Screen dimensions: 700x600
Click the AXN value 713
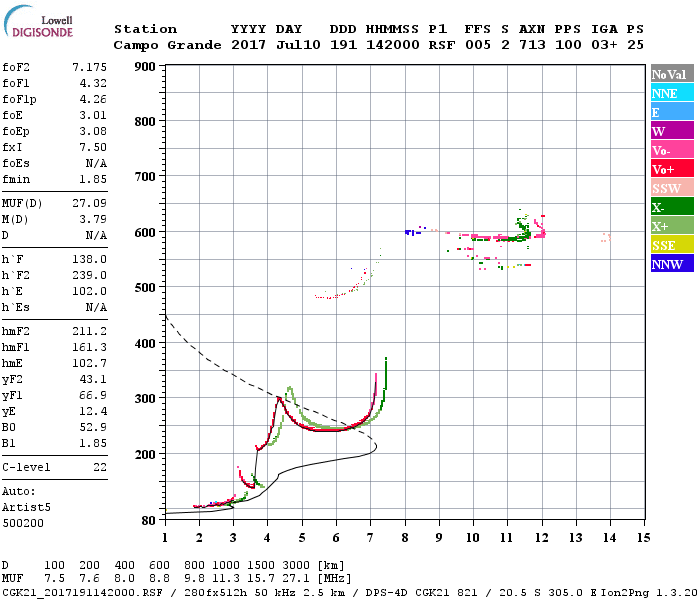click(x=532, y=45)
